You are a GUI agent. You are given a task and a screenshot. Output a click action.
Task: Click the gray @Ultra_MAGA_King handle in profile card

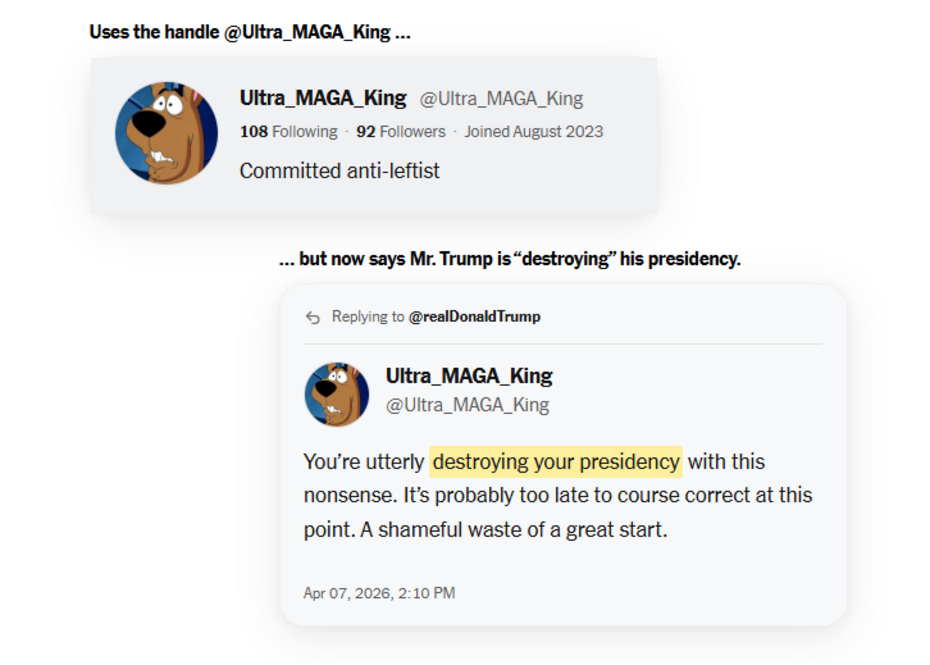click(501, 99)
